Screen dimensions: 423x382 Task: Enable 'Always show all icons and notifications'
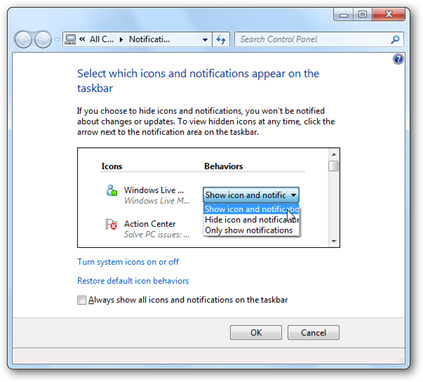(x=82, y=300)
